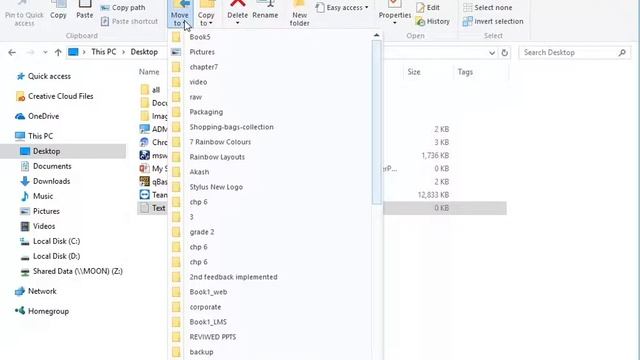Viewport: 640px width, 360px height.
Task: Sort by the Size column header
Action: 414,72
